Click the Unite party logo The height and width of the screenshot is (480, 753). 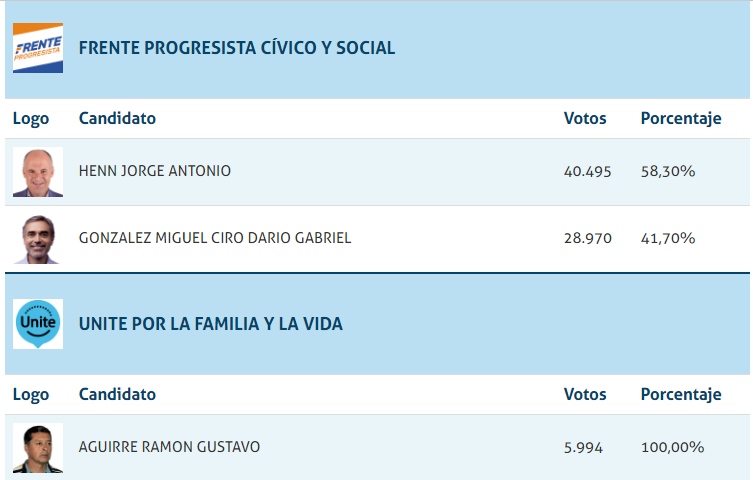pos(38,324)
